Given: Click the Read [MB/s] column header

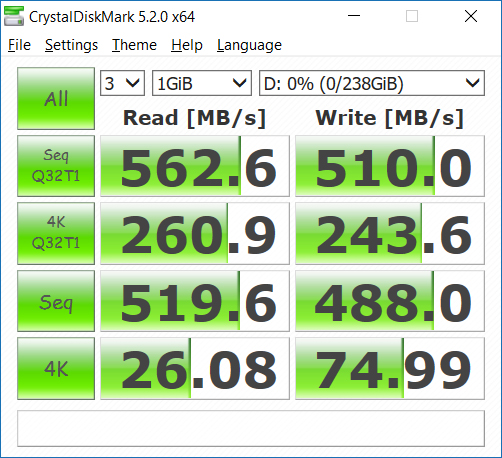Looking at the screenshot, I should tap(194, 118).
